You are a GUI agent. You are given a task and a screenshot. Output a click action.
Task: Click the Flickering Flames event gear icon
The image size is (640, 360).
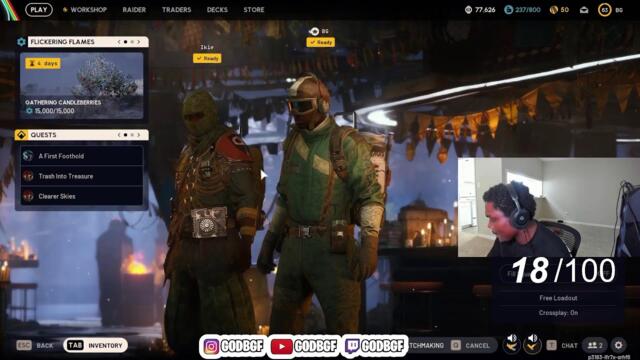tap(21, 42)
